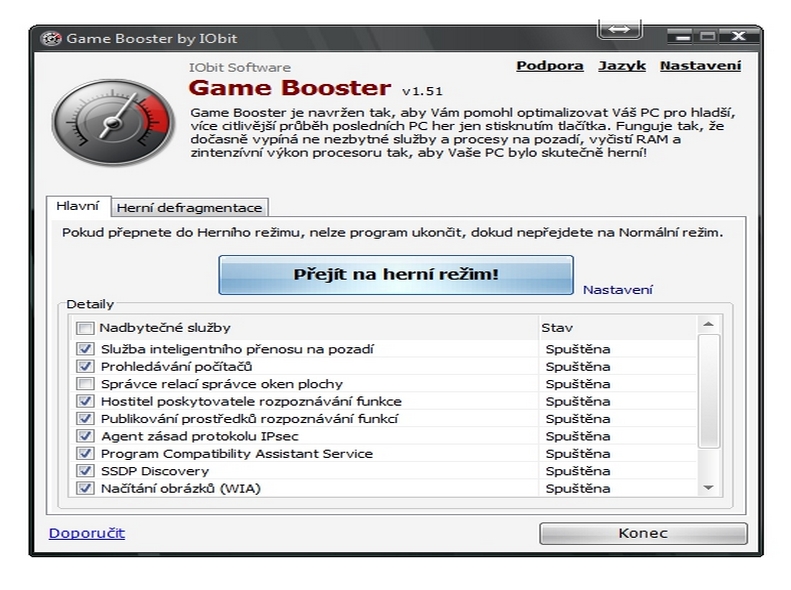Click Spuštěna status in Načítání obrázků (WIA) row

click(x=578, y=489)
